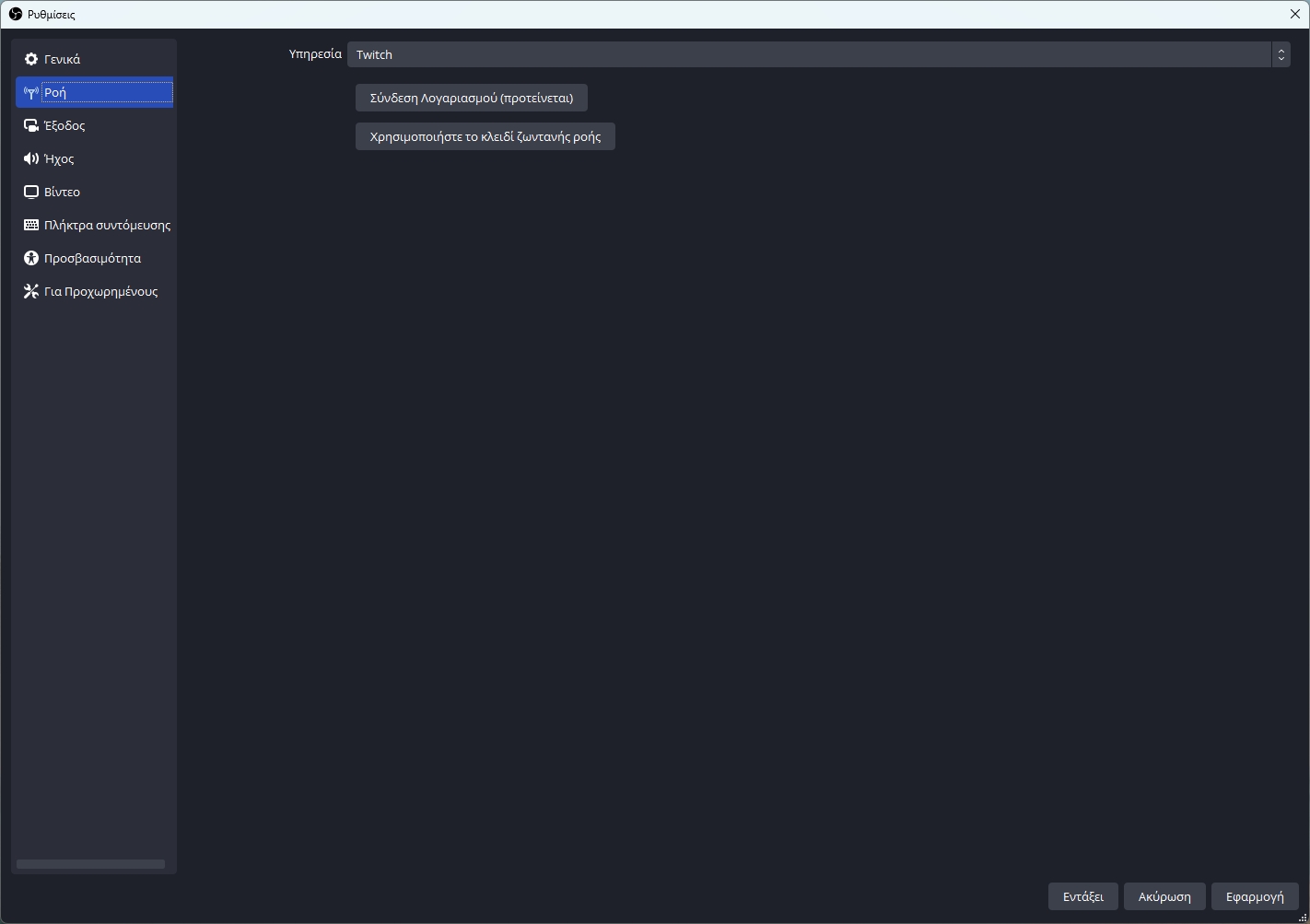Click the speaker icon for Ήχος
The width and height of the screenshot is (1310, 924).
[x=31, y=159]
